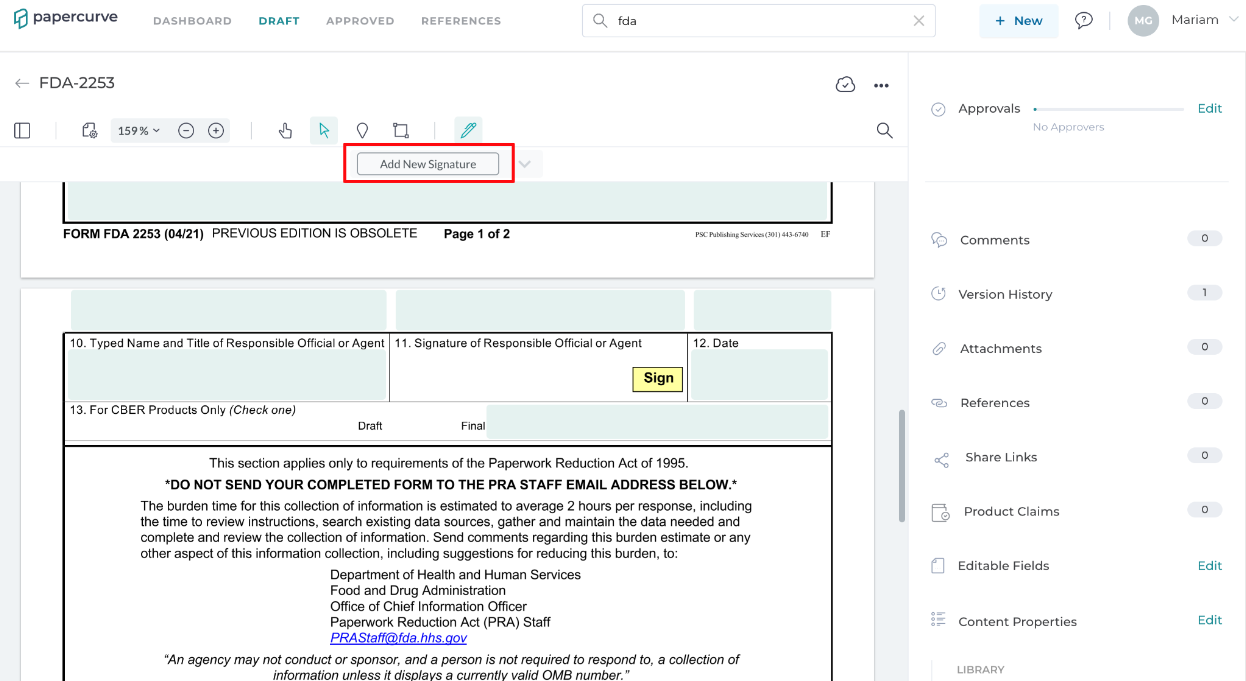
Task: Select the rectangle area tool
Action: [x=401, y=130]
